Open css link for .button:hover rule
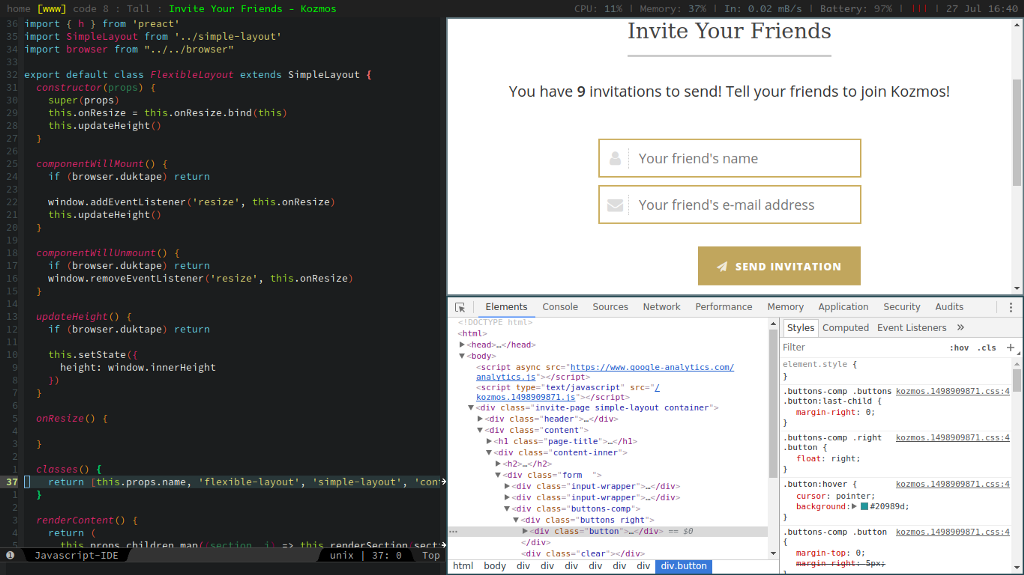Image resolution: width=1024 pixels, height=575 pixels. 952,484
